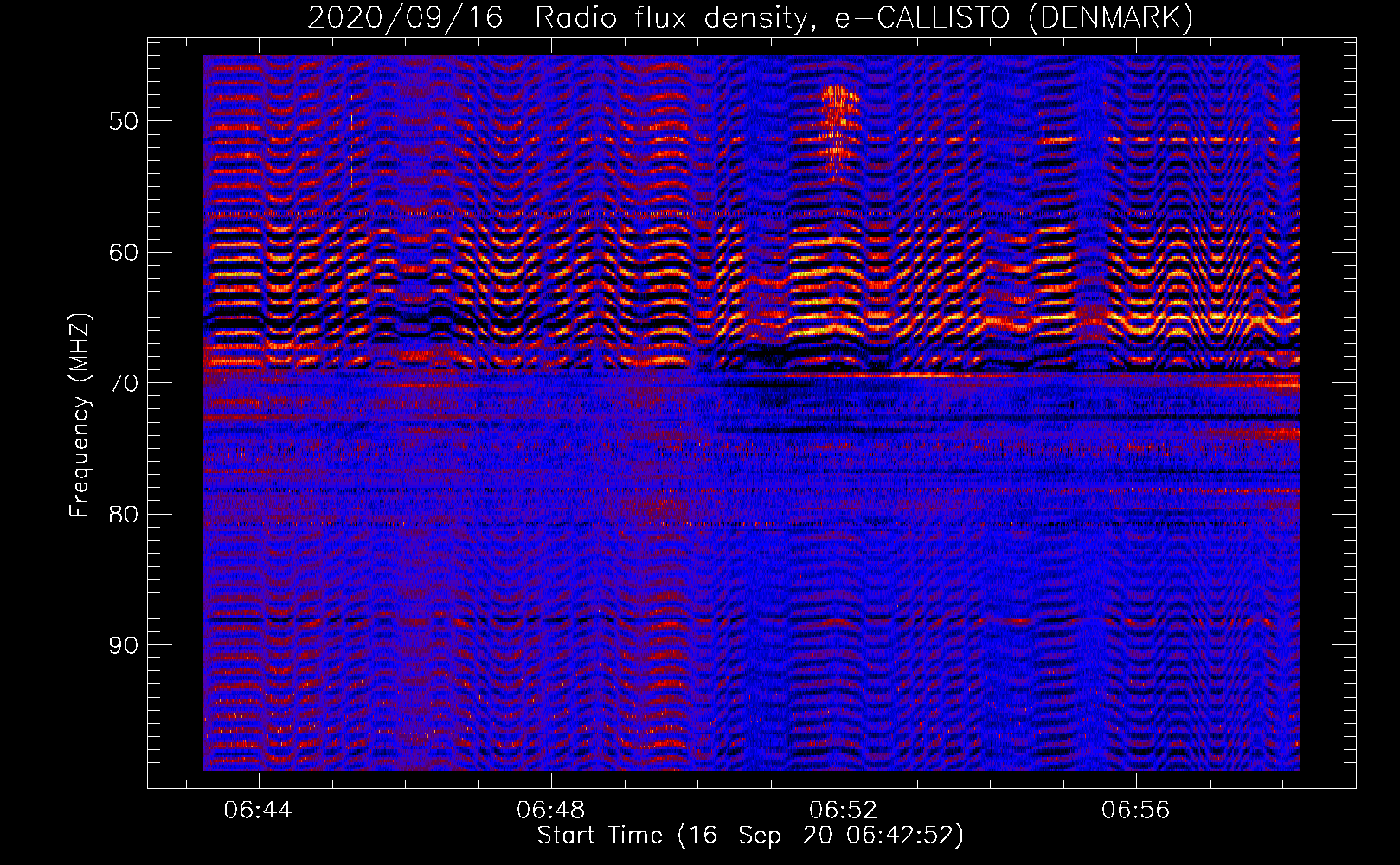Click the 06:52 time tick label
Image resolution: width=1400 pixels, height=865 pixels.
coord(843,811)
